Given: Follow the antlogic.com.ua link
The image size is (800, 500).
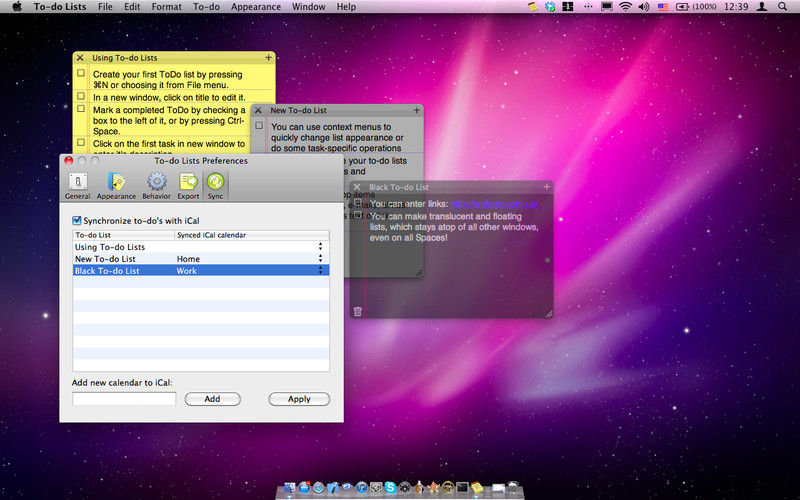Looking at the screenshot, I should tap(494, 204).
